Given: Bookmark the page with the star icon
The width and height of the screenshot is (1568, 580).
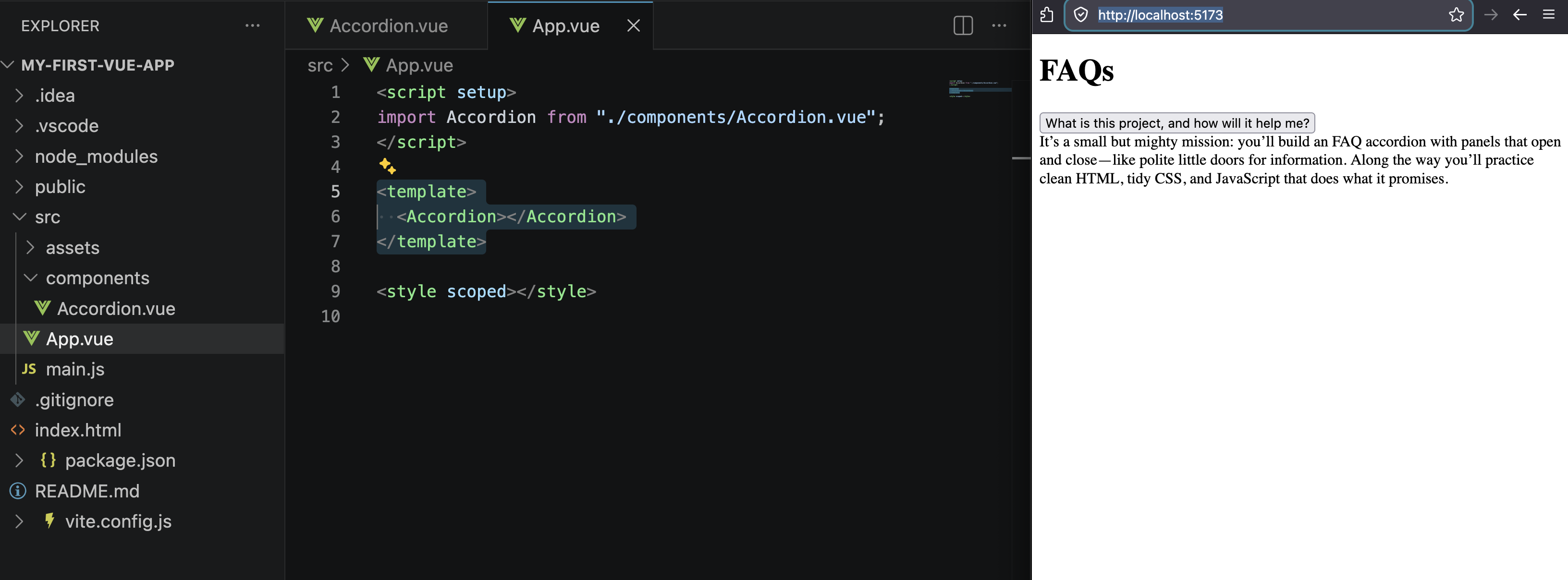Looking at the screenshot, I should (1456, 14).
